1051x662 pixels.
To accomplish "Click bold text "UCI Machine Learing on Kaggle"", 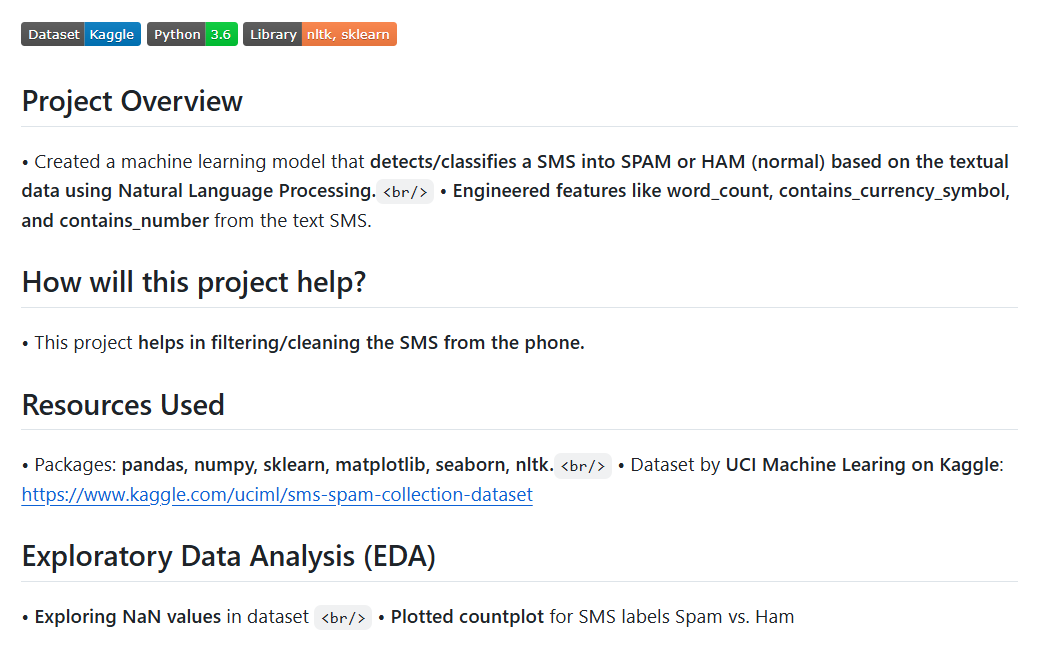I will (862, 465).
